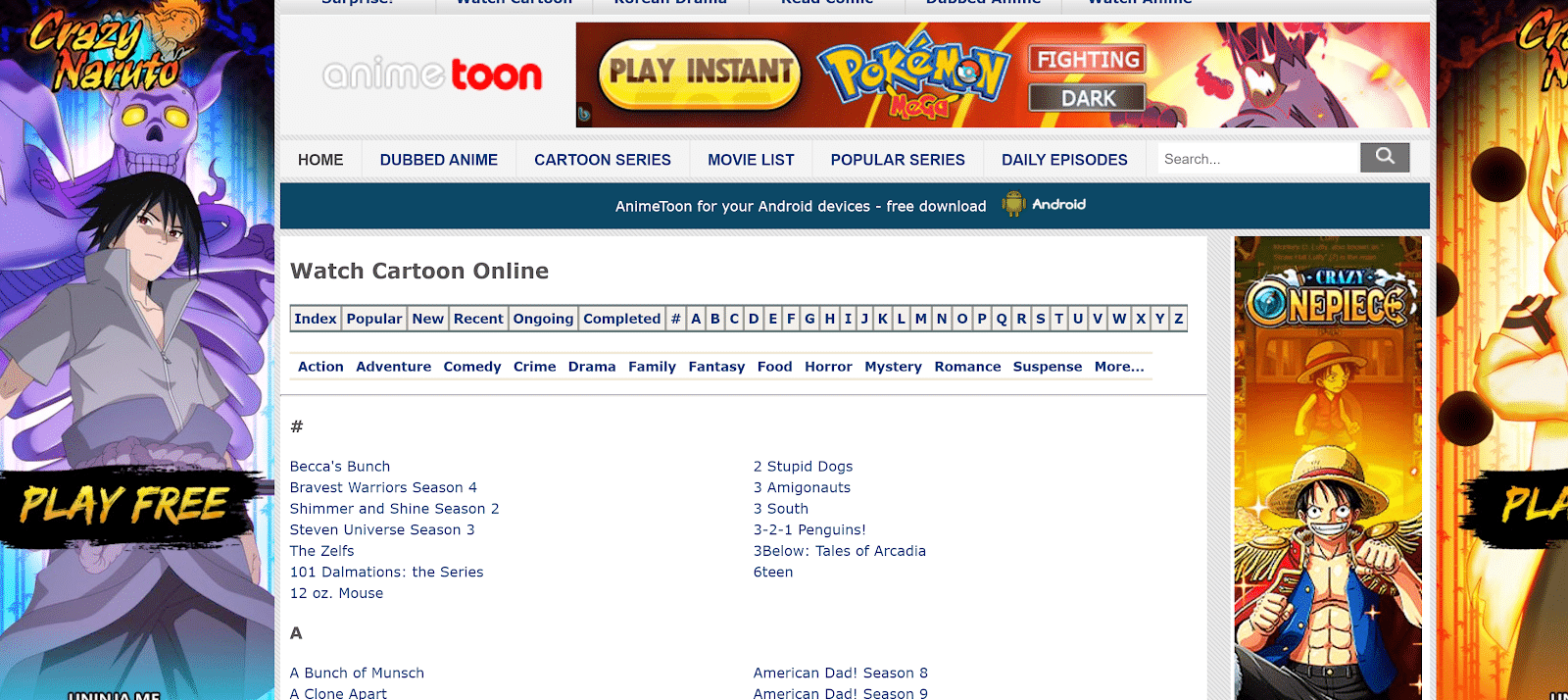Open American Dad! Season 8
The height and width of the screenshot is (700, 1568).
840,673
